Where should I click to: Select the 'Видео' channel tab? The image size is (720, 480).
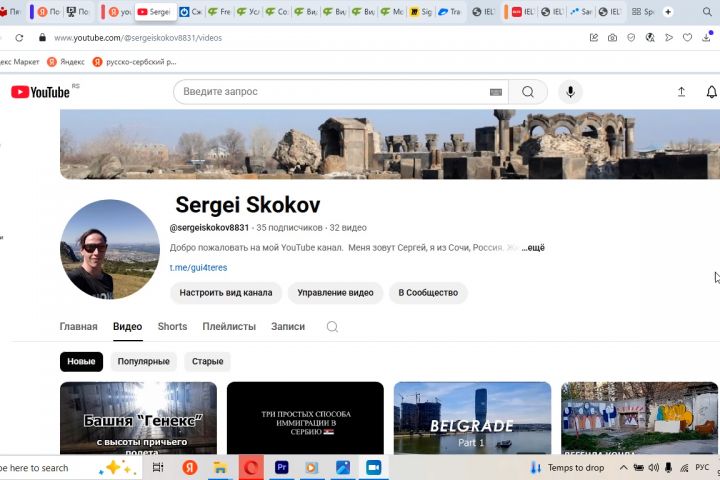[128, 327]
